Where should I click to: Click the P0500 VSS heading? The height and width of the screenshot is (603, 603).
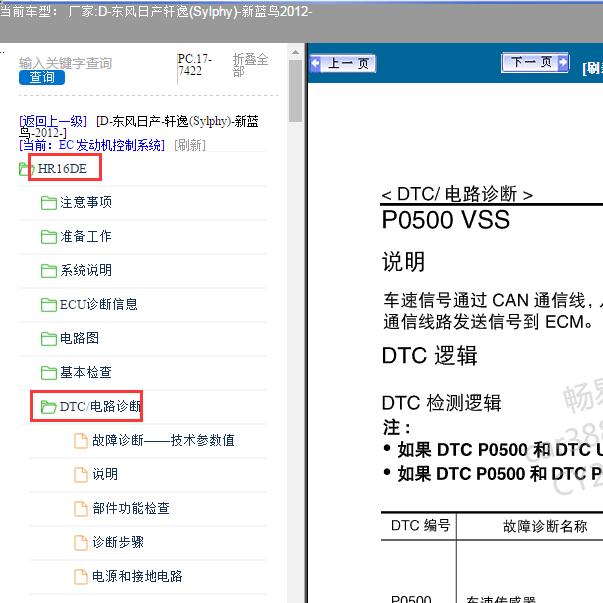[445, 220]
